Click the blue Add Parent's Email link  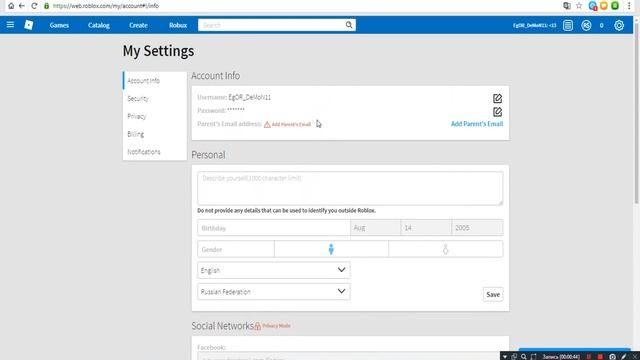coord(477,124)
